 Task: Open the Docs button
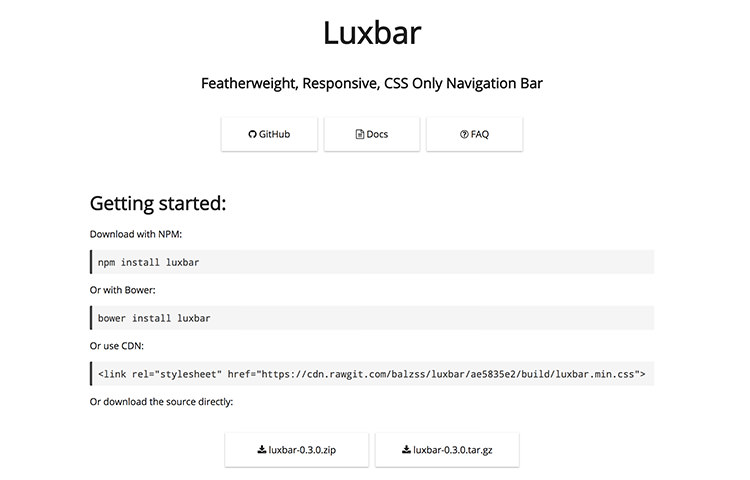tap(372, 134)
